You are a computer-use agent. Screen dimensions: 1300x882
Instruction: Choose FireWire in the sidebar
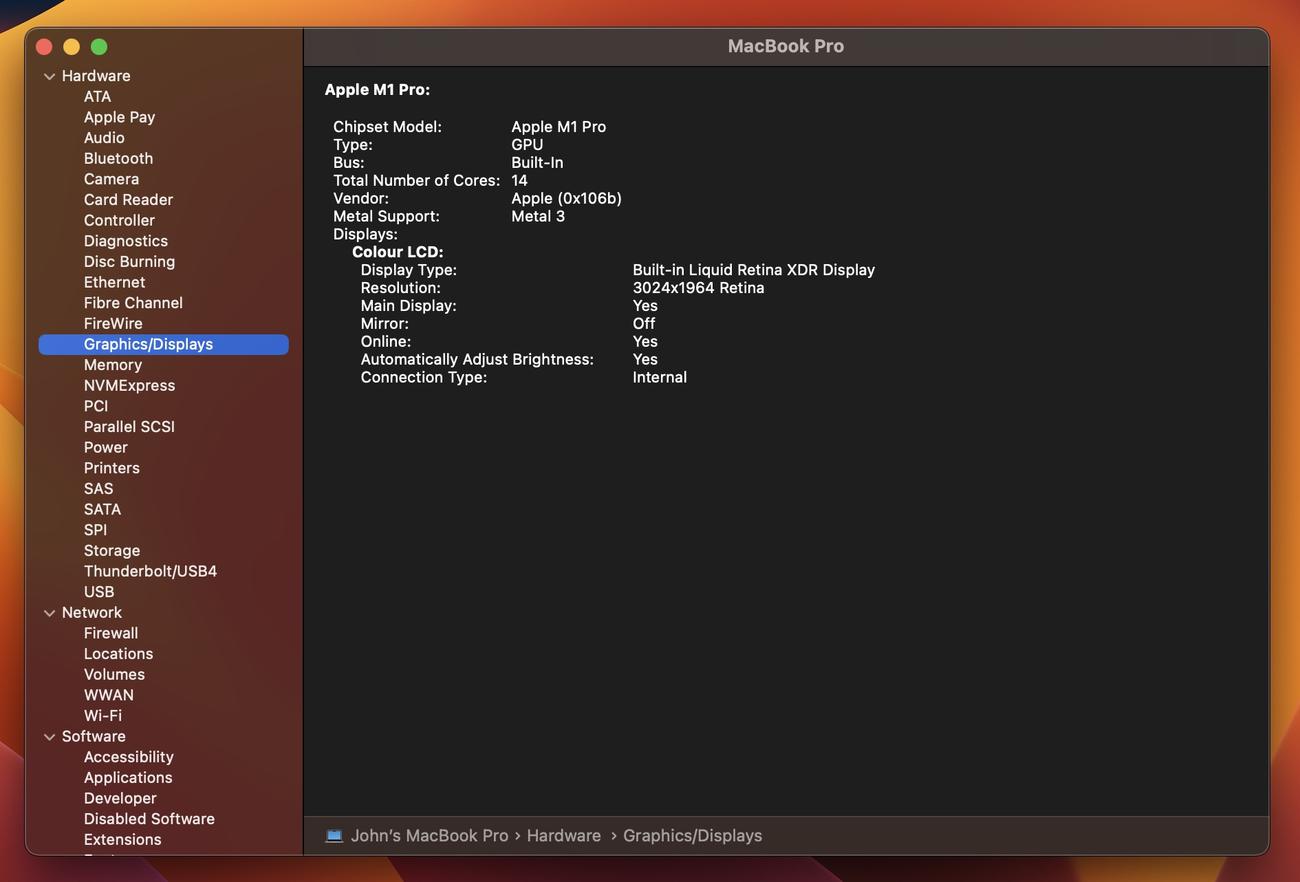[113, 324]
